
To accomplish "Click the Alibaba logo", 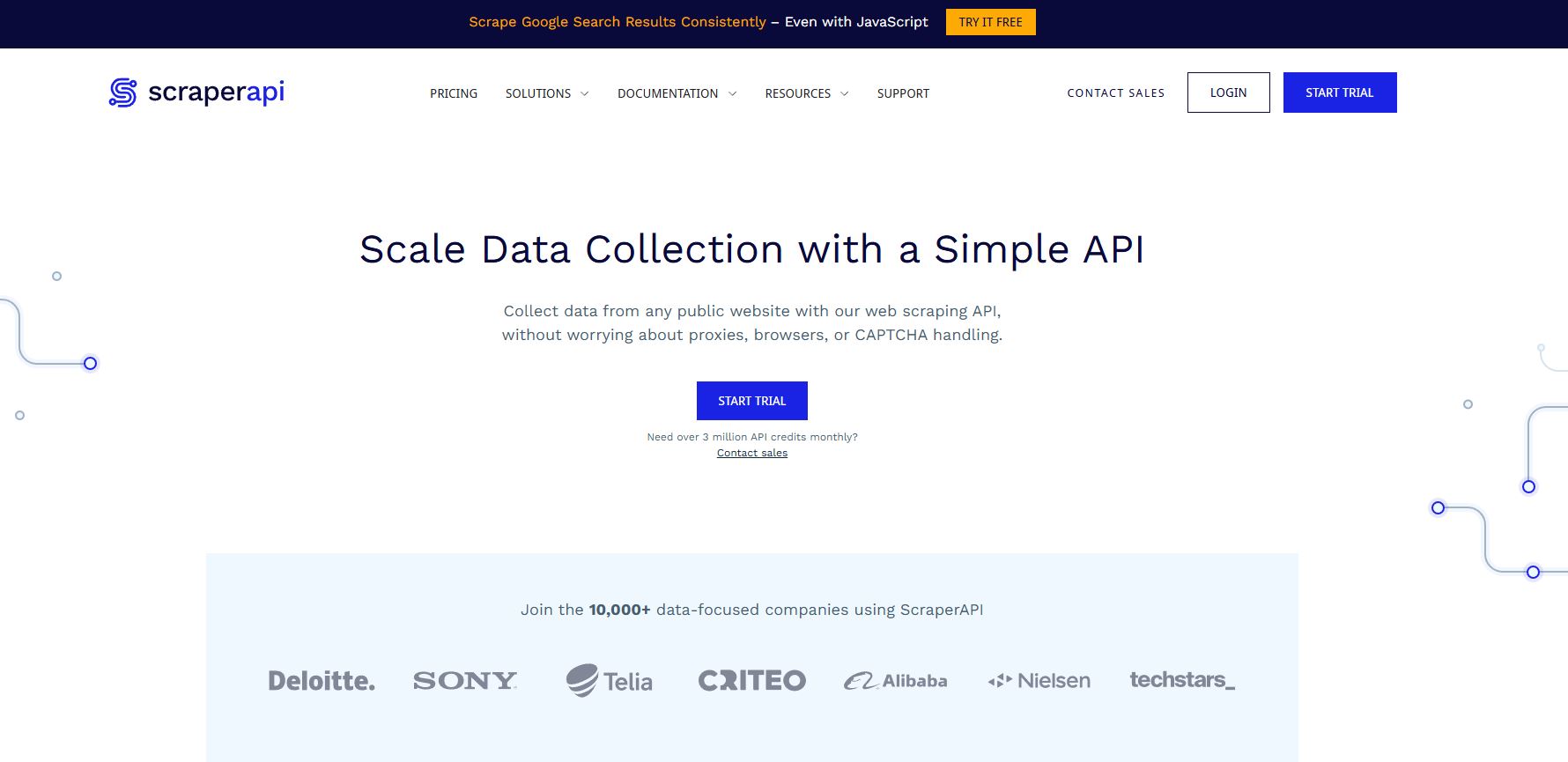I will (x=896, y=681).
